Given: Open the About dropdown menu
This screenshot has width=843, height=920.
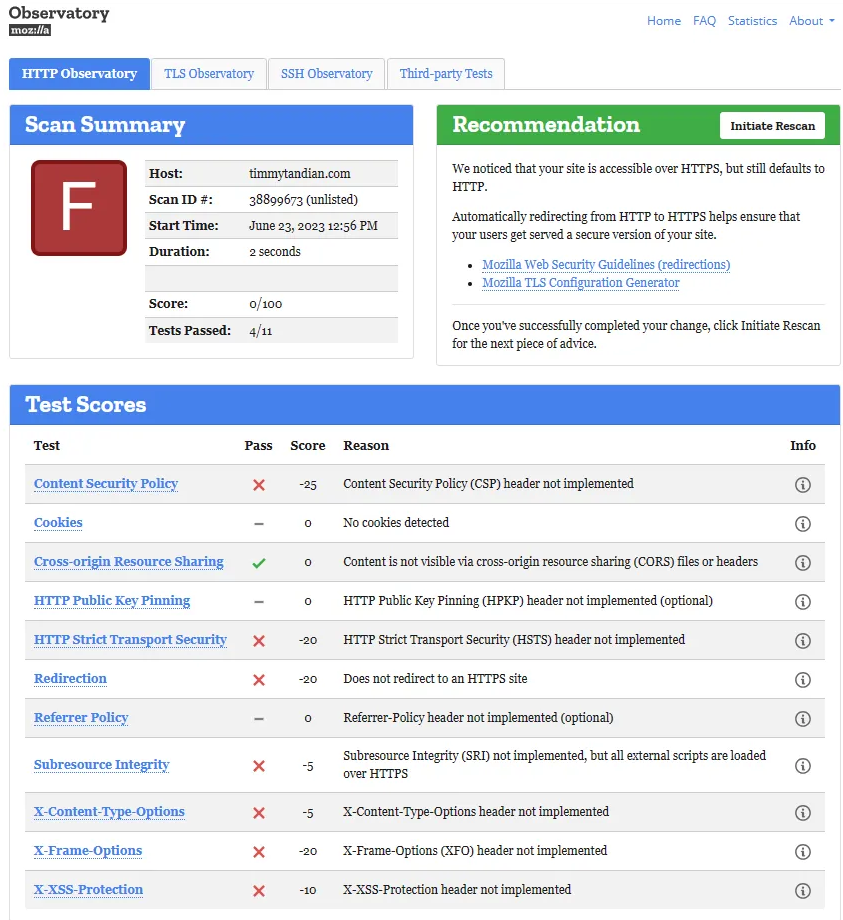Looking at the screenshot, I should (x=811, y=20).
